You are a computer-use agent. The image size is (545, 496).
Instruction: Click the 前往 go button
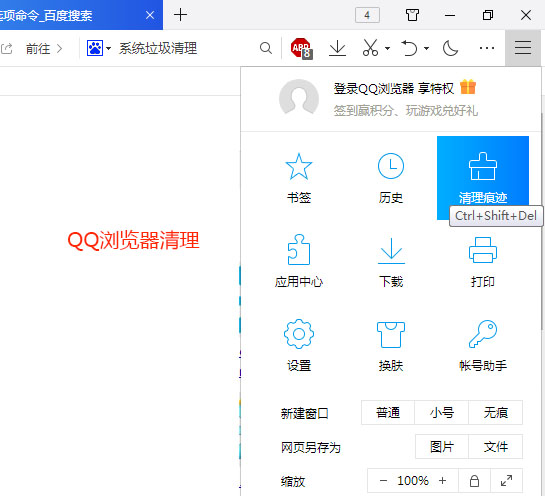44,48
